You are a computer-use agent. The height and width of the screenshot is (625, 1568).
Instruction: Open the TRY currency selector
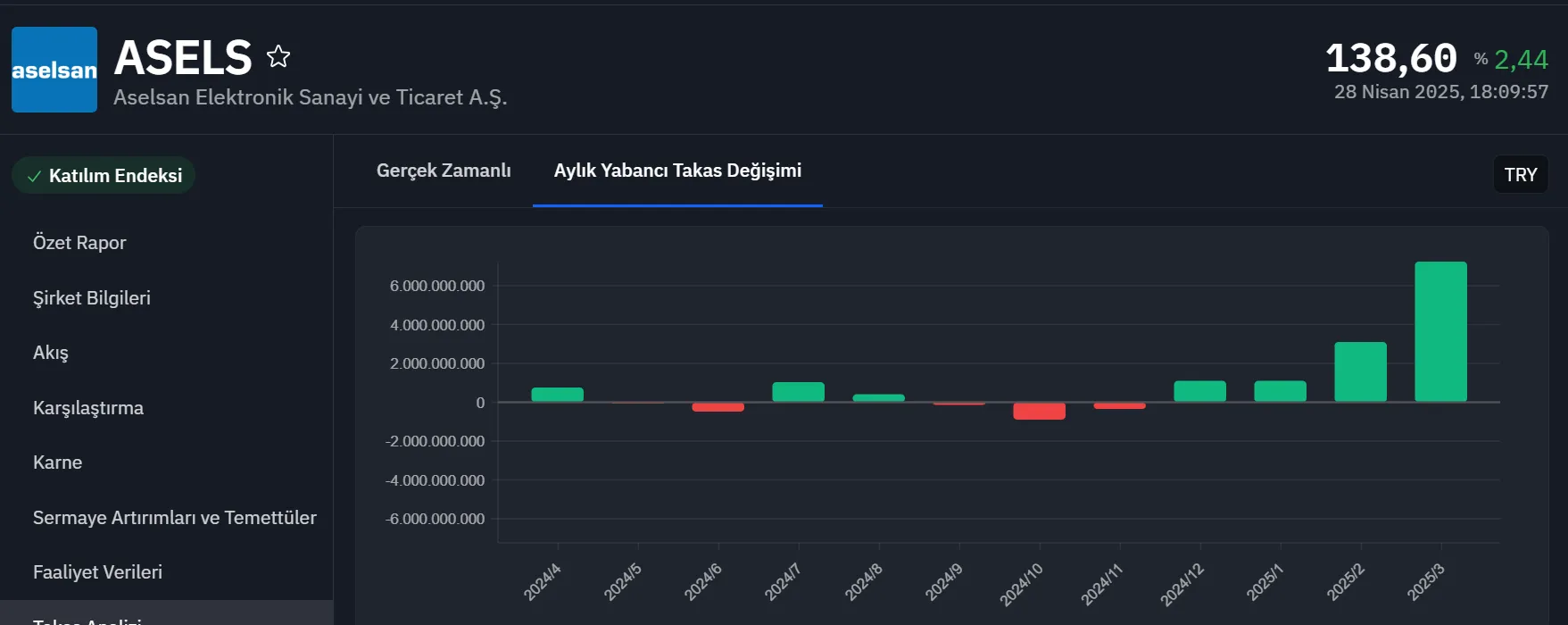tap(1521, 174)
